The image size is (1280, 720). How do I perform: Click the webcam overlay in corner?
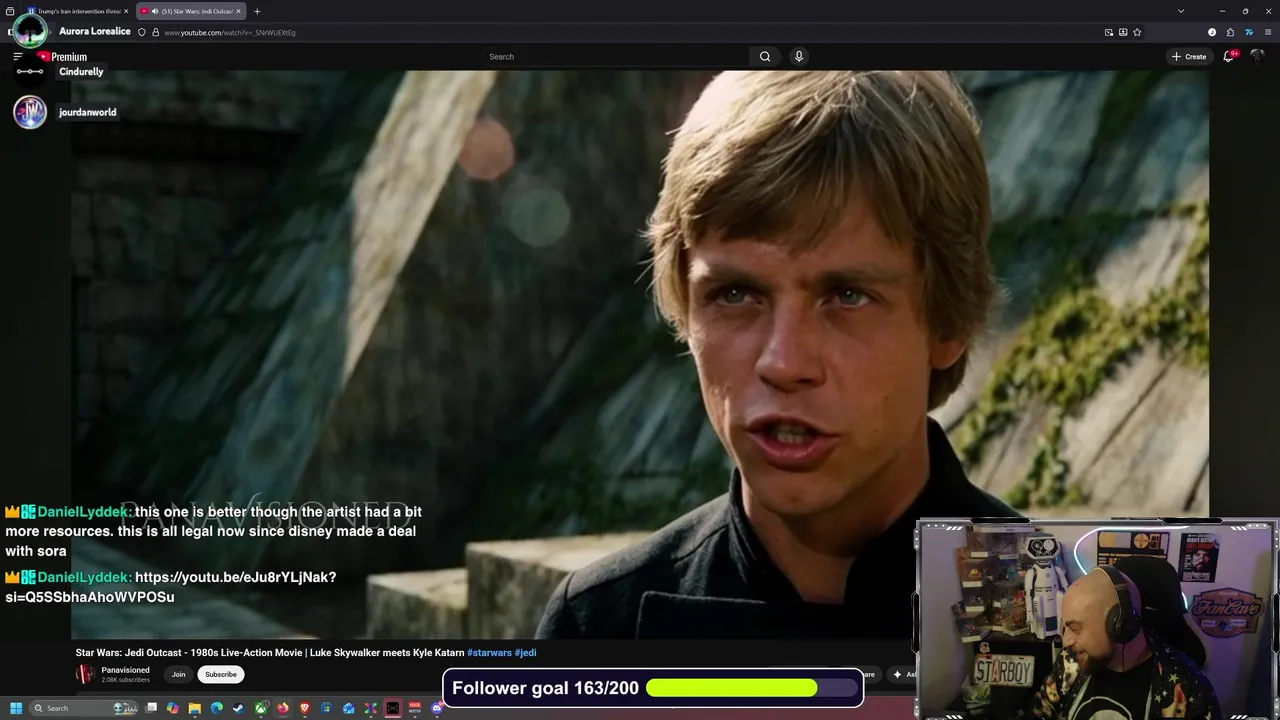click(x=1097, y=619)
